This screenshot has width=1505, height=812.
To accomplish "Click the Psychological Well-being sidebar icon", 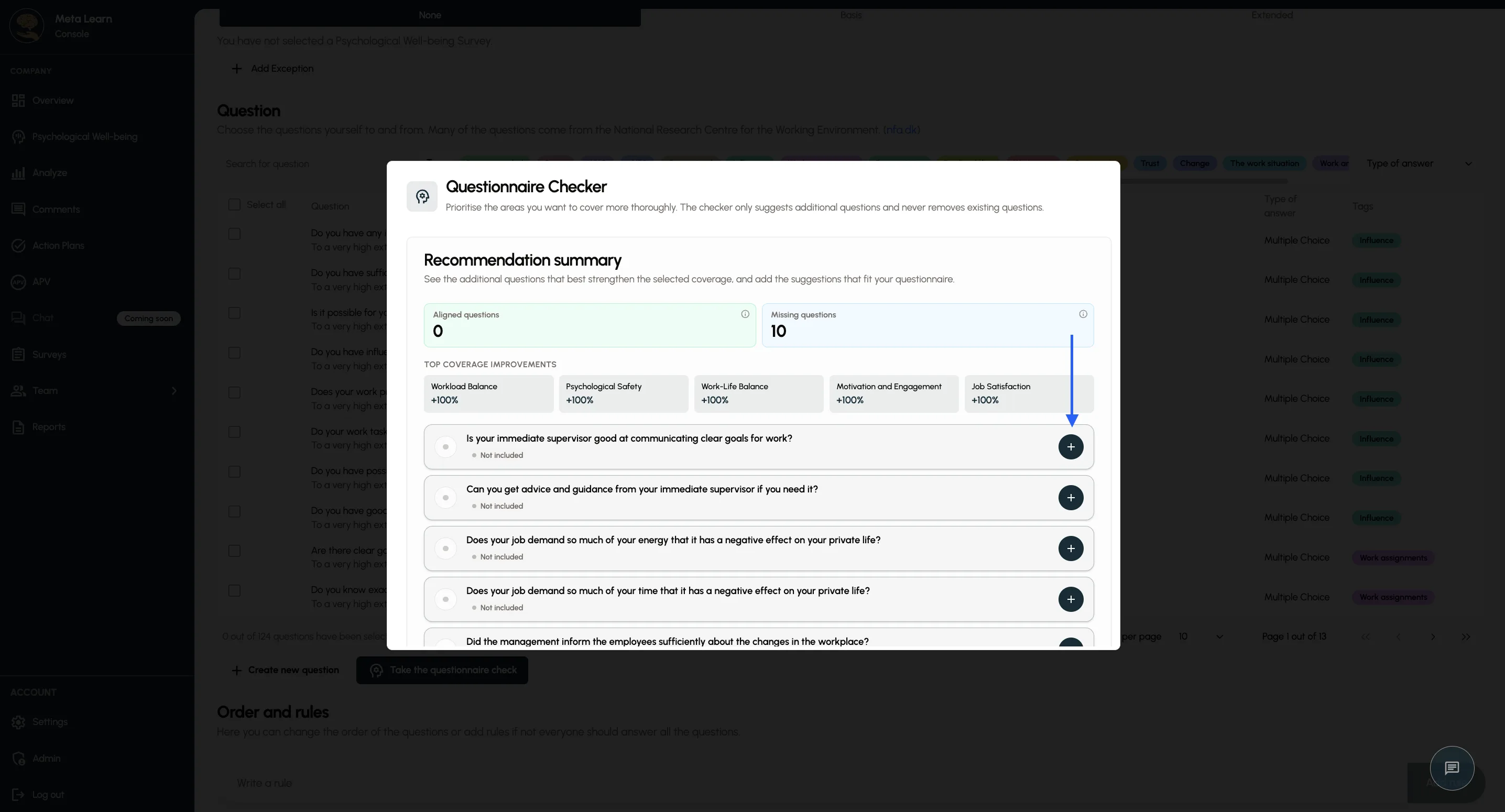I will (18, 137).
